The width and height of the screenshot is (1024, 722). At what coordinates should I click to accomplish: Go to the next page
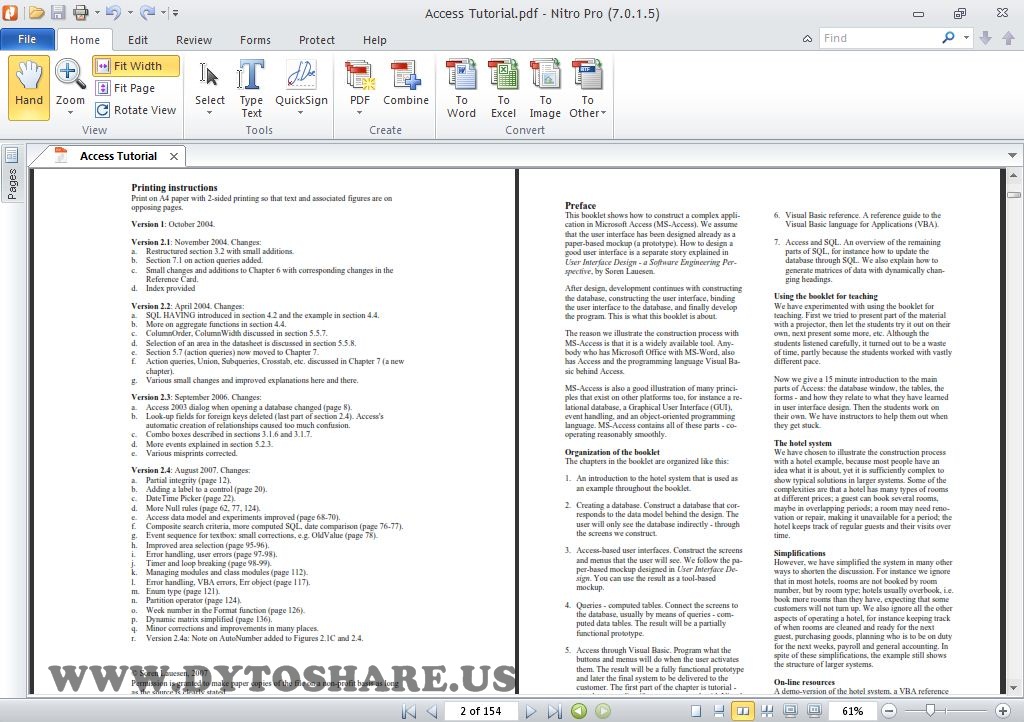(530, 711)
